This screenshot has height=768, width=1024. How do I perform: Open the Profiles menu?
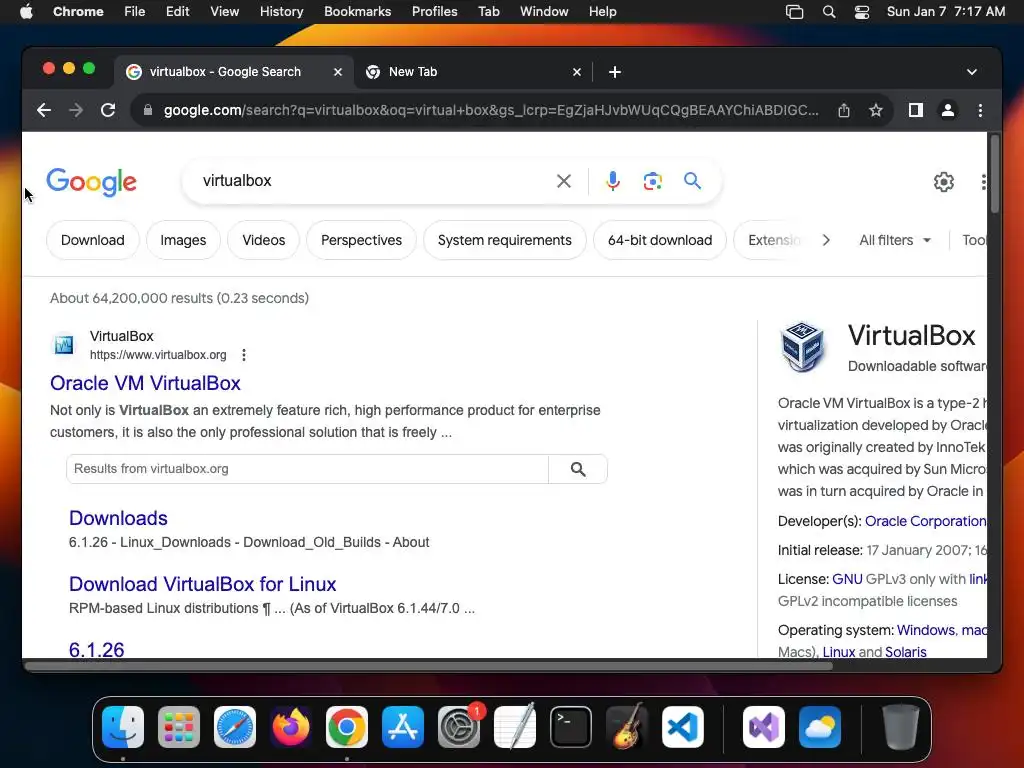434,12
